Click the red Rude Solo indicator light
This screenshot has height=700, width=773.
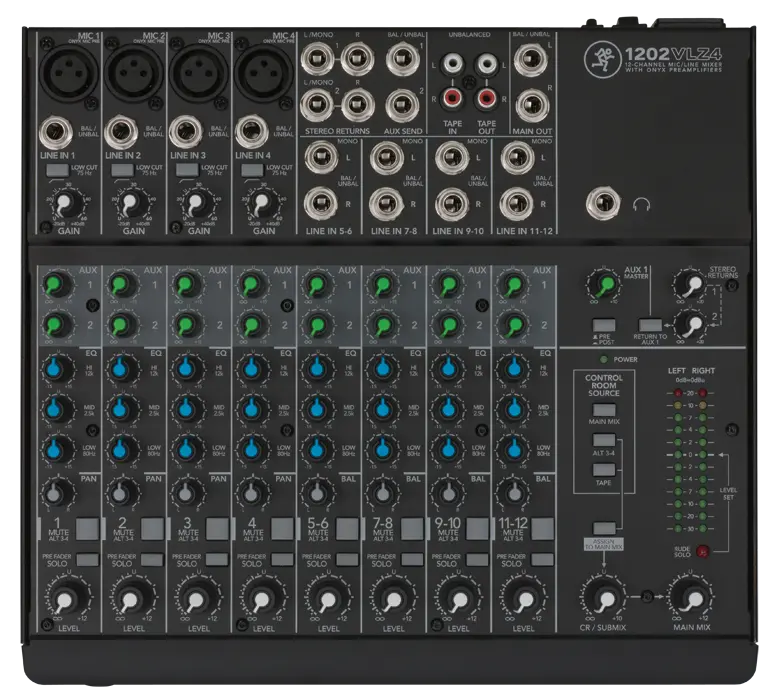pyautogui.click(x=703, y=551)
